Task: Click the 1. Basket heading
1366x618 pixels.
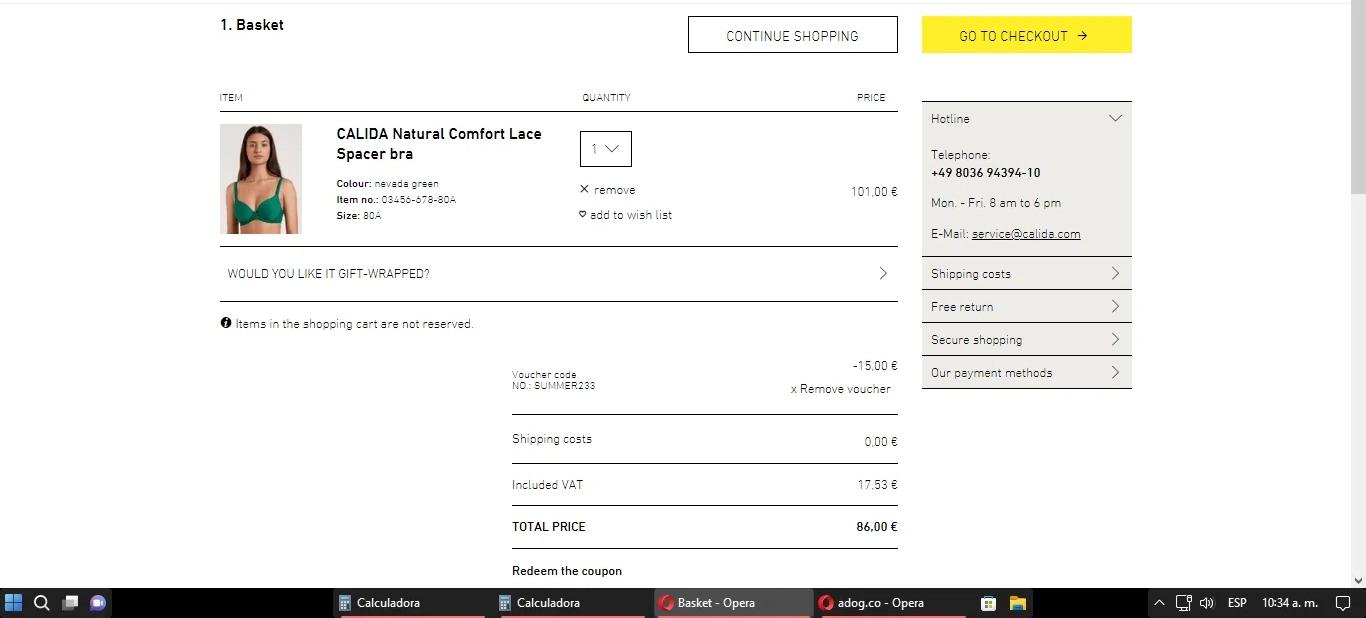Action: click(252, 25)
